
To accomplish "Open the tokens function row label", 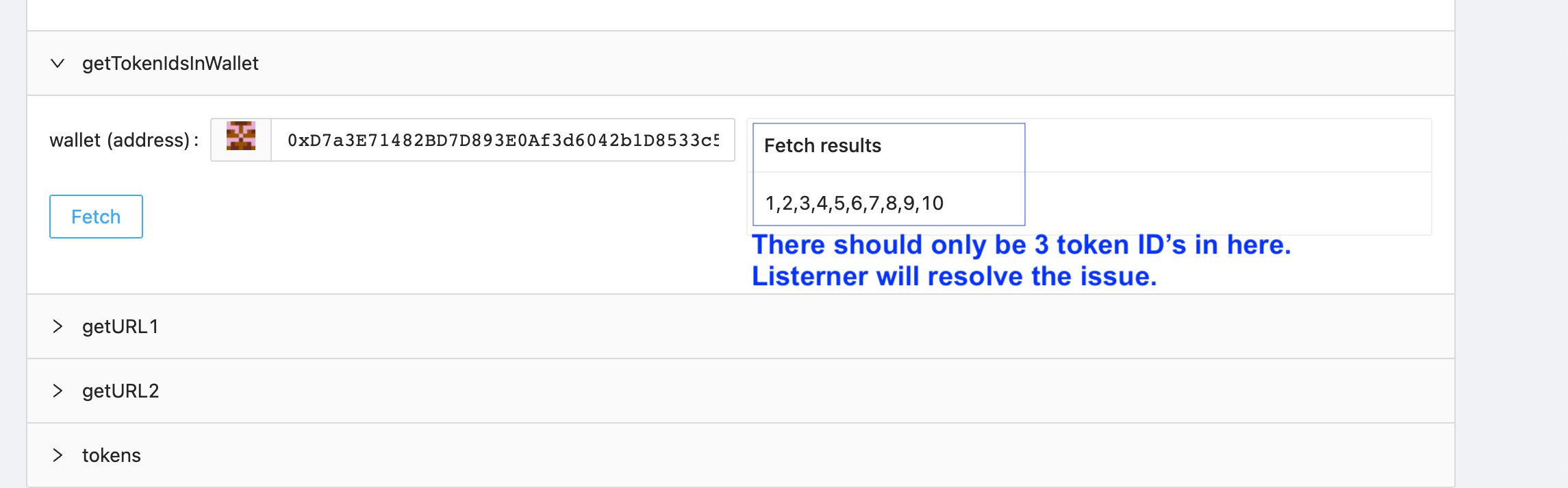I will (112, 455).
